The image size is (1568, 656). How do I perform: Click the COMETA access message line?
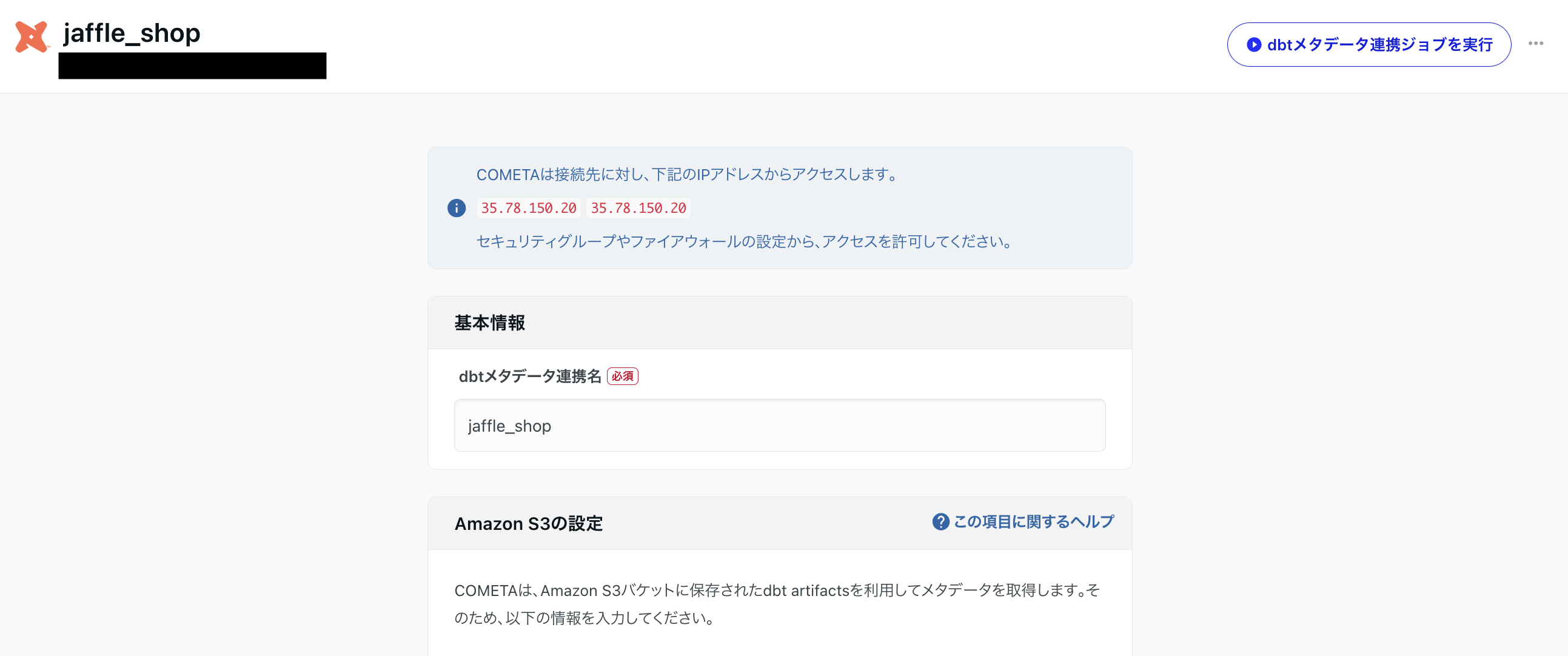coord(686,175)
